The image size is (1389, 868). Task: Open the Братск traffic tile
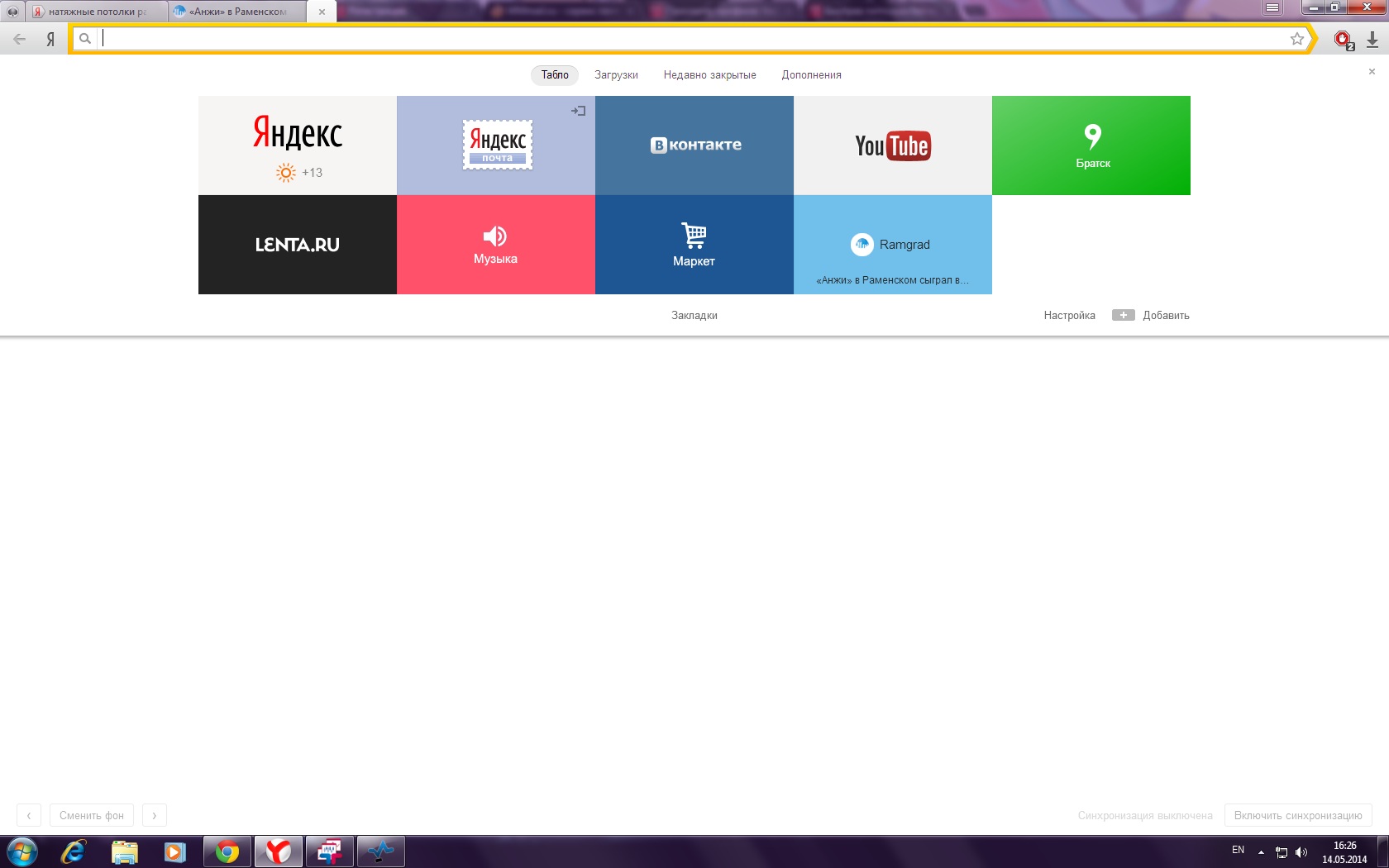tap(1091, 145)
